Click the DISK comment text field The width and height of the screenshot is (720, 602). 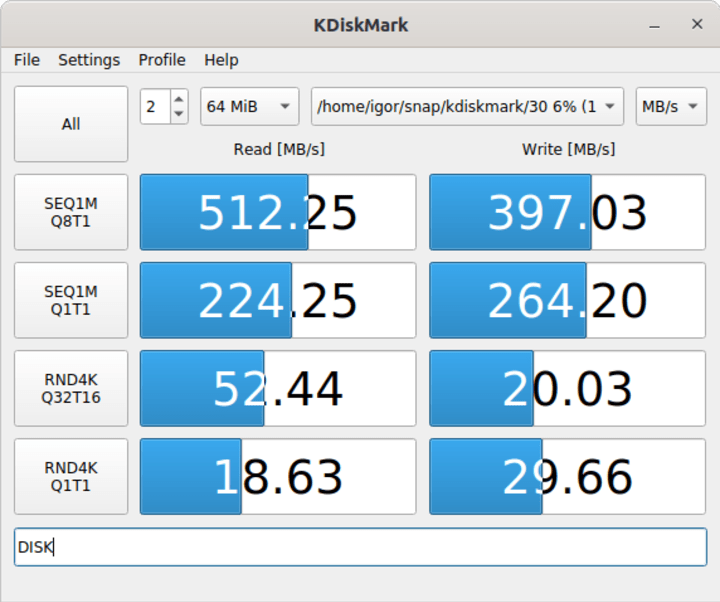point(360,547)
